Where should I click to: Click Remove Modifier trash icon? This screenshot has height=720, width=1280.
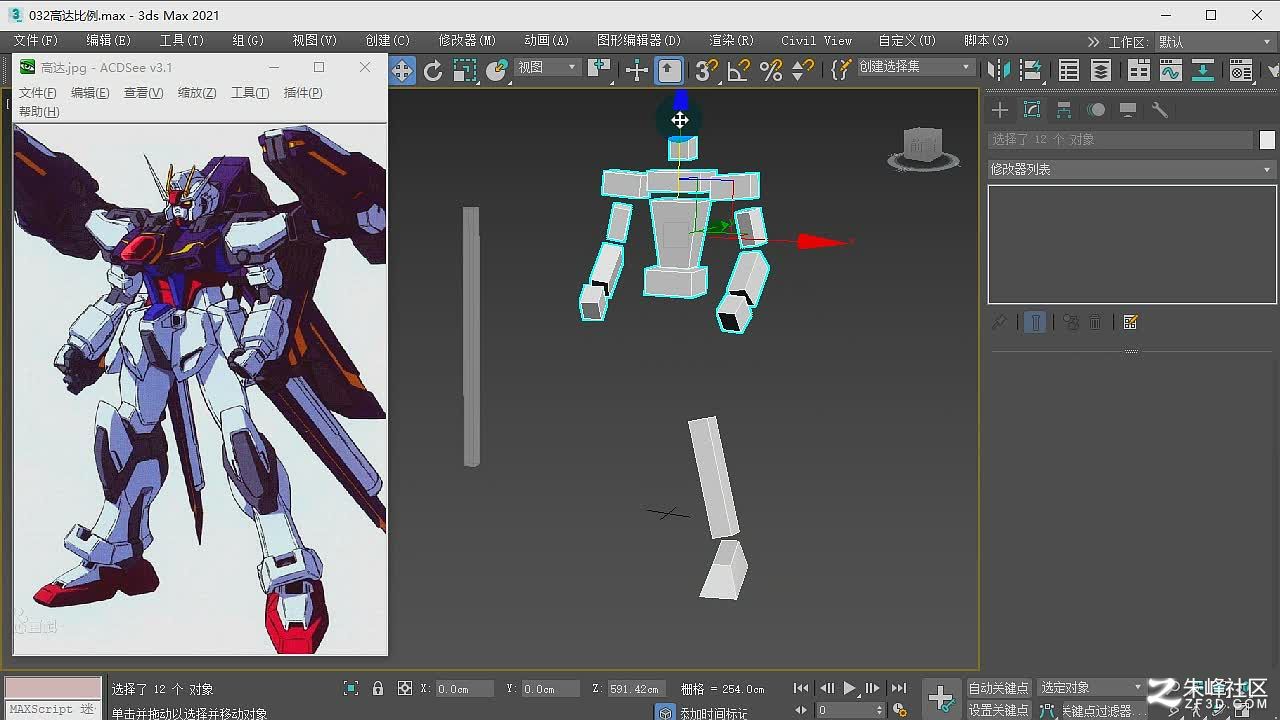[1095, 322]
